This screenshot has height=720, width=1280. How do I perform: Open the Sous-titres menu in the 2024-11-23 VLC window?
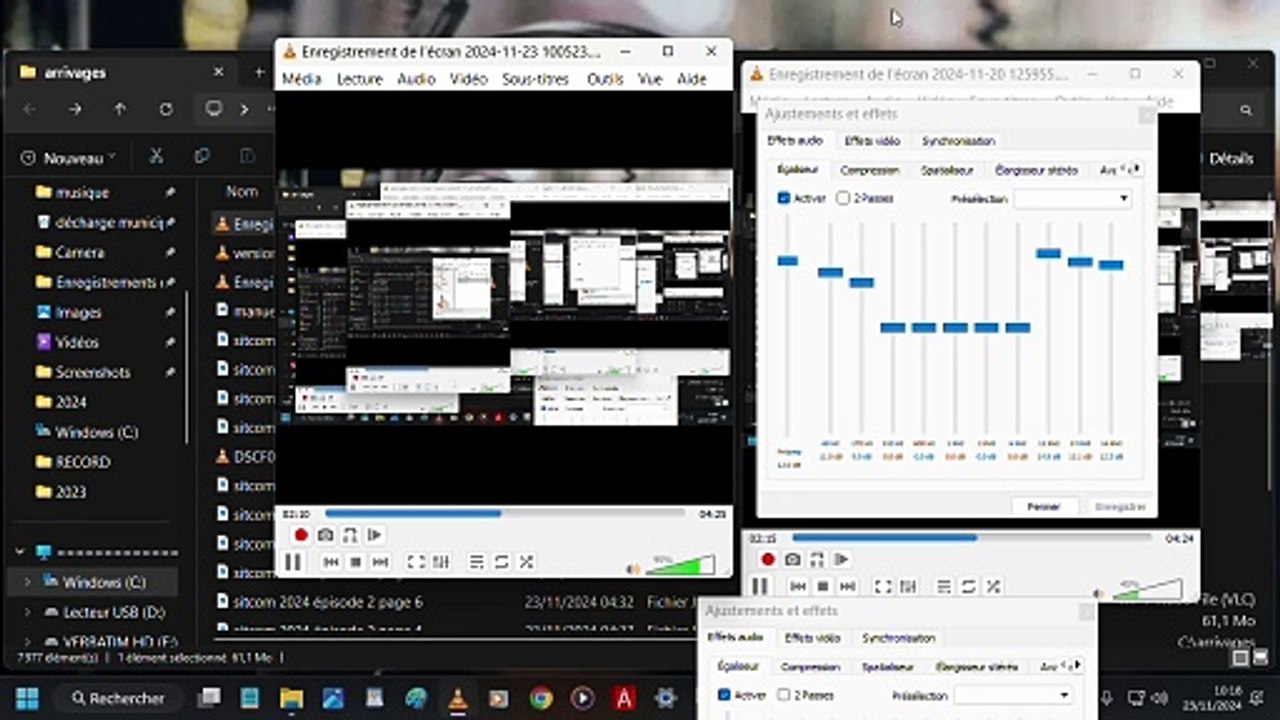pos(535,79)
